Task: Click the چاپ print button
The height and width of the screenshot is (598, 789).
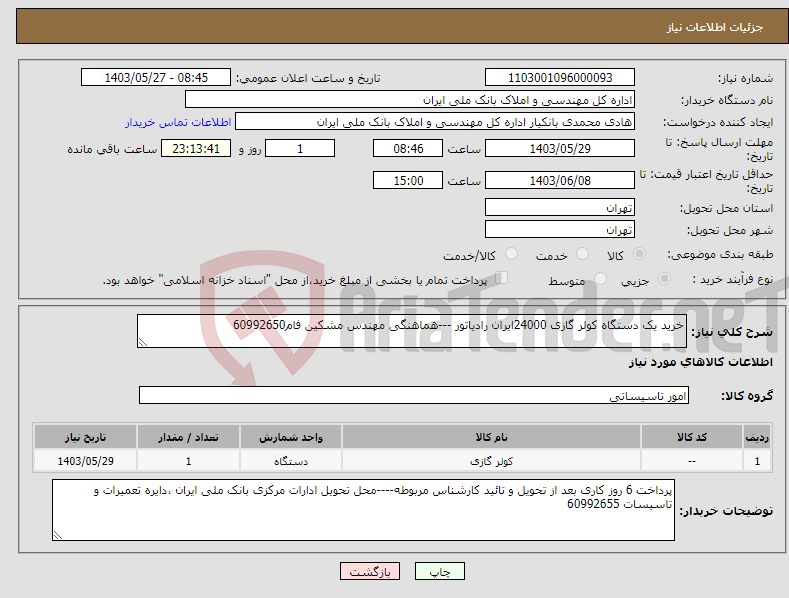Action: tap(439, 571)
